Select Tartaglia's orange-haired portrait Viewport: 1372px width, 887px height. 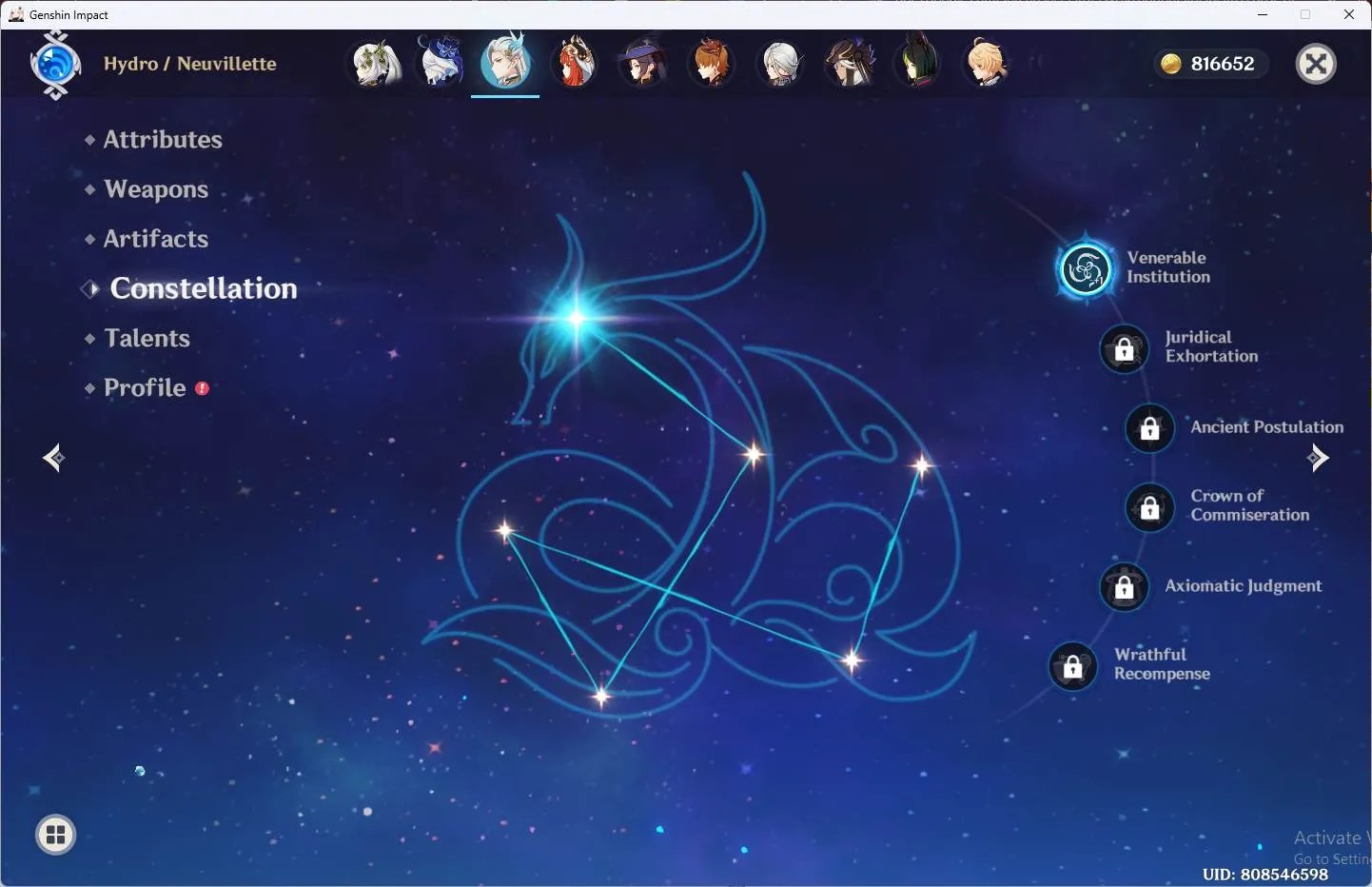(x=712, y=63)
